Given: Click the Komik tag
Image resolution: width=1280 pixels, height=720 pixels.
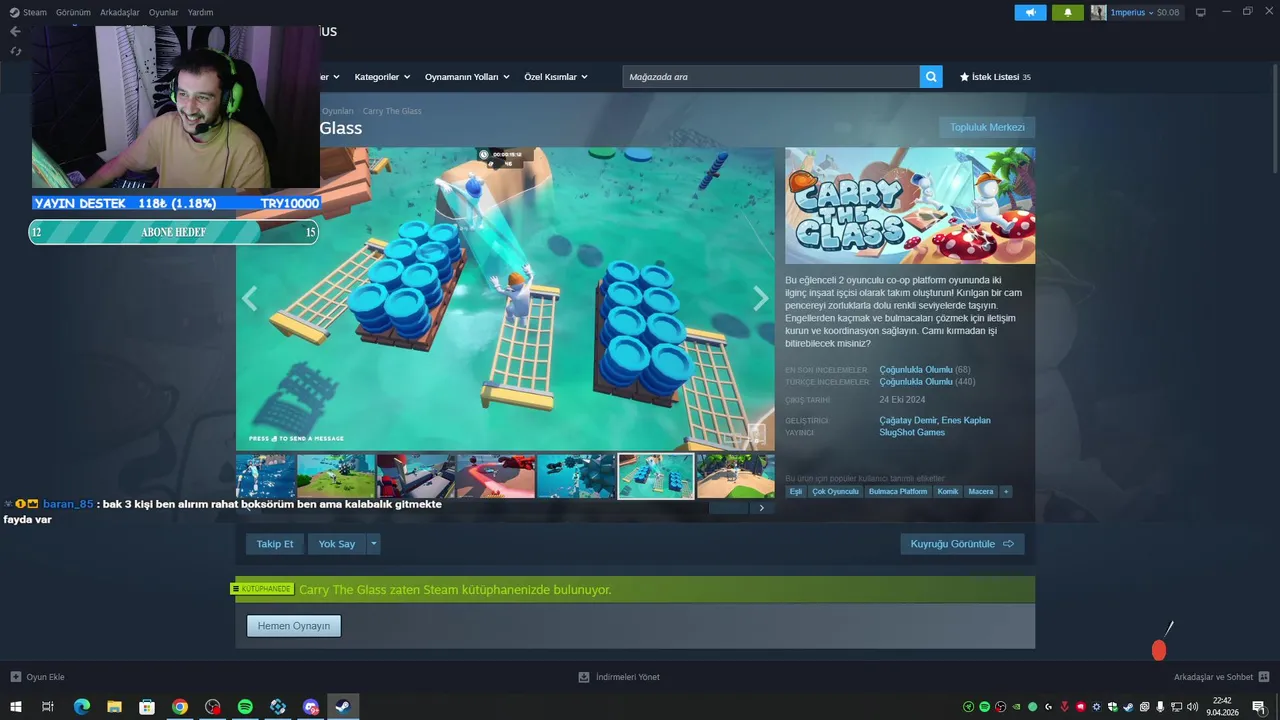Looking at the screenshot, I should pos(947,491).
